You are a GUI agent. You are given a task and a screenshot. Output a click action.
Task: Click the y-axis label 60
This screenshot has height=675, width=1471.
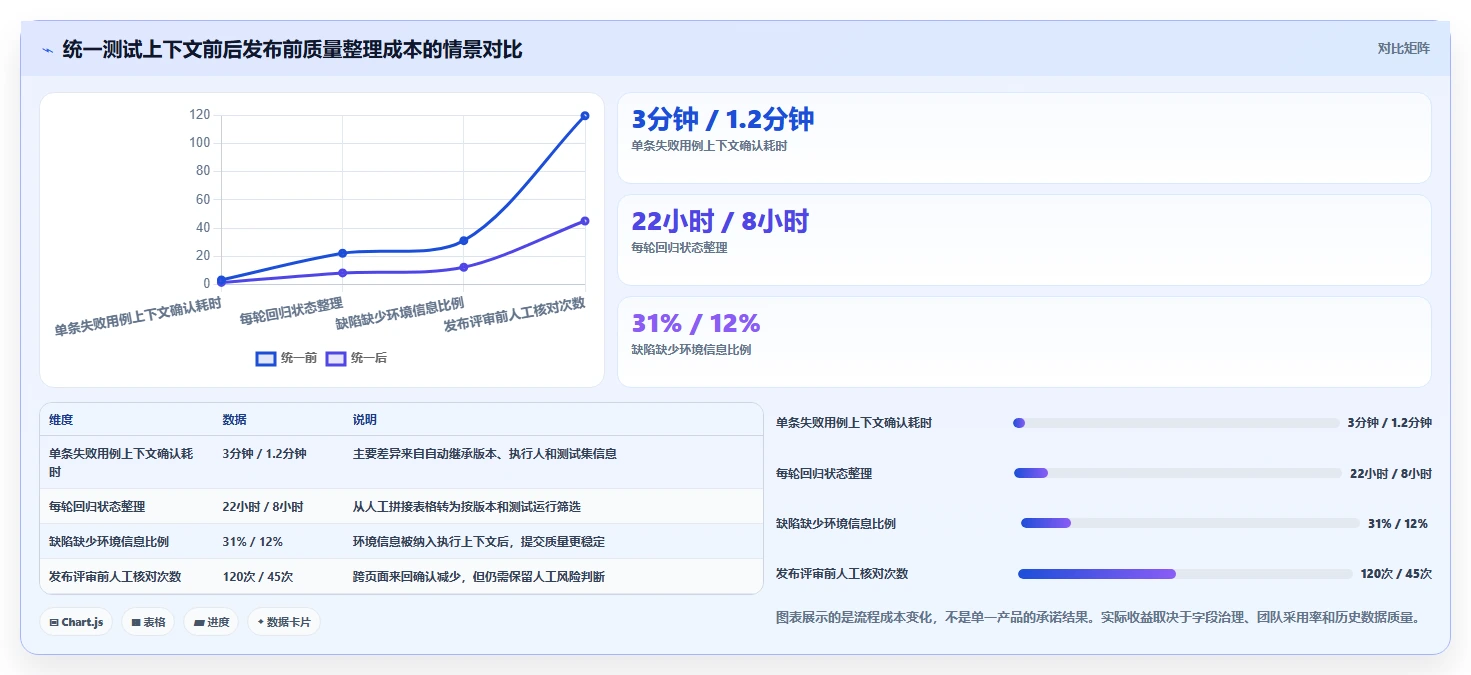[203, 200]
